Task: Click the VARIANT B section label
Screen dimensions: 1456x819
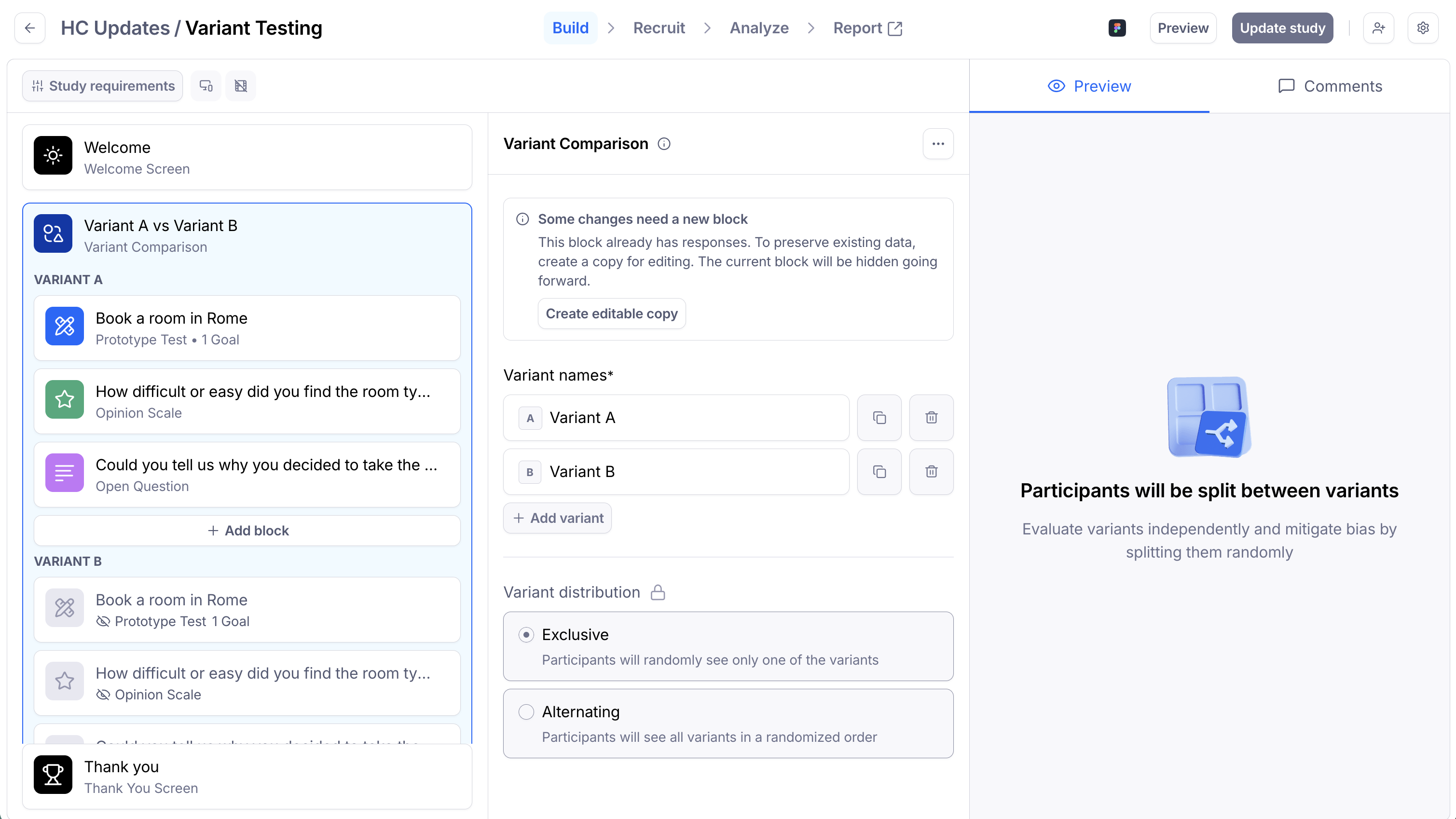Action: coord(68,561)
